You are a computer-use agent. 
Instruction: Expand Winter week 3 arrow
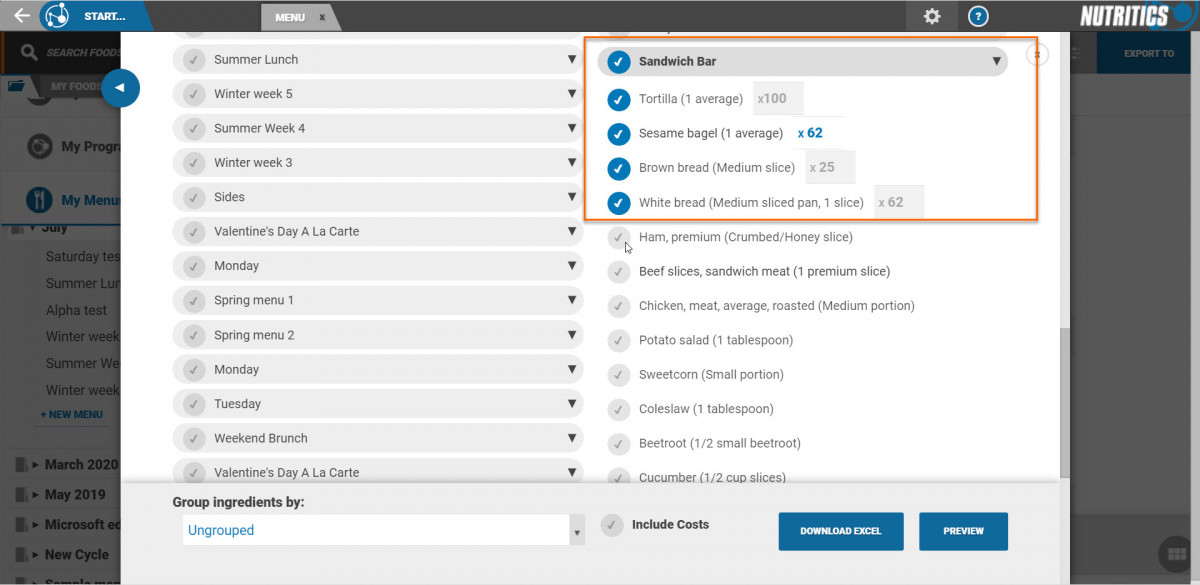click(571, 162)
